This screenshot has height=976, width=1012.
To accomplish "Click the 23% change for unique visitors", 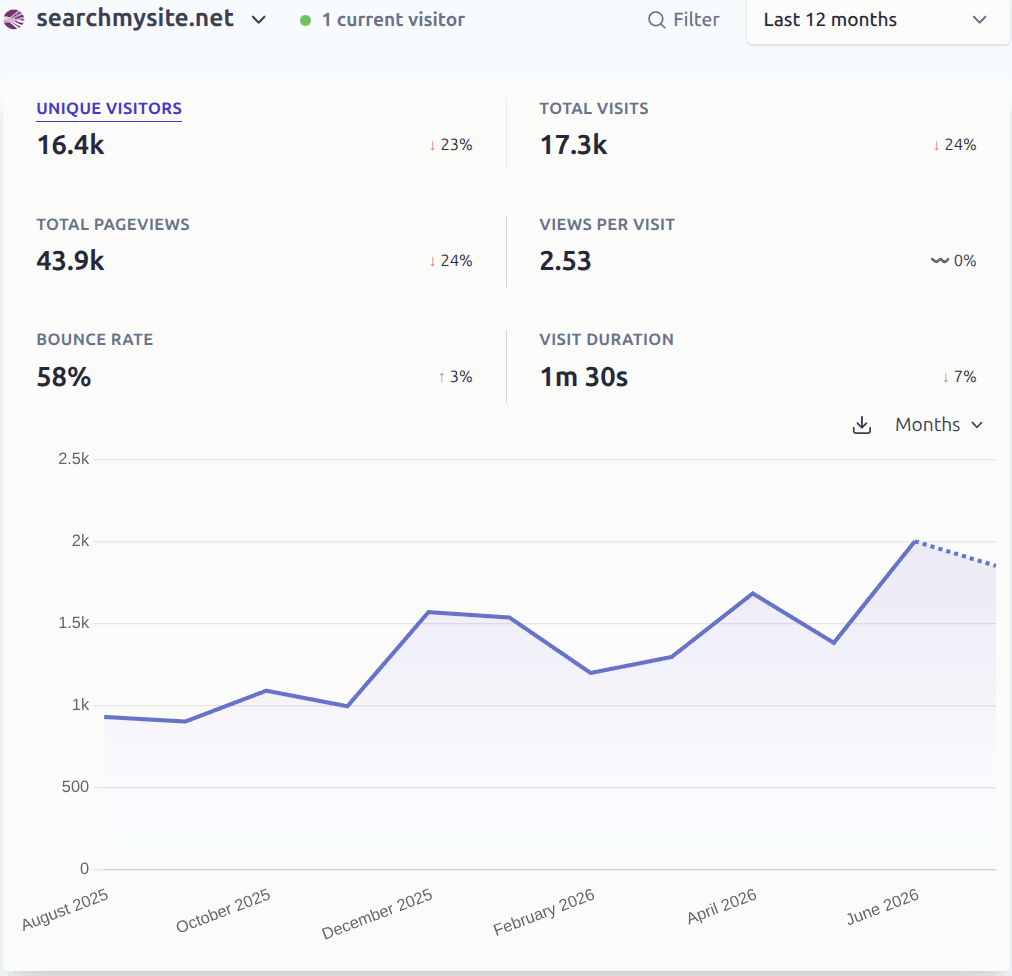I will [x=451, y=145].
